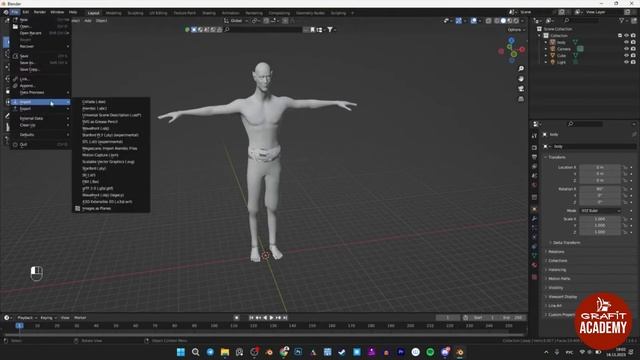The width and height of the screenshot is (640, 360).
Task: Open the Export submenu in File menu
Action: (41, 109)
